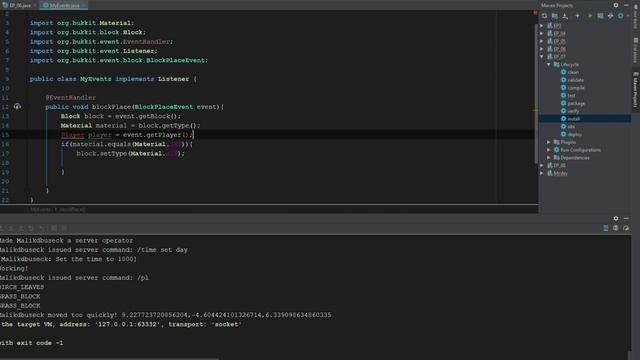Select the site lifecycle goal
This screenshot has height=360, width=640.
(571, 127)
